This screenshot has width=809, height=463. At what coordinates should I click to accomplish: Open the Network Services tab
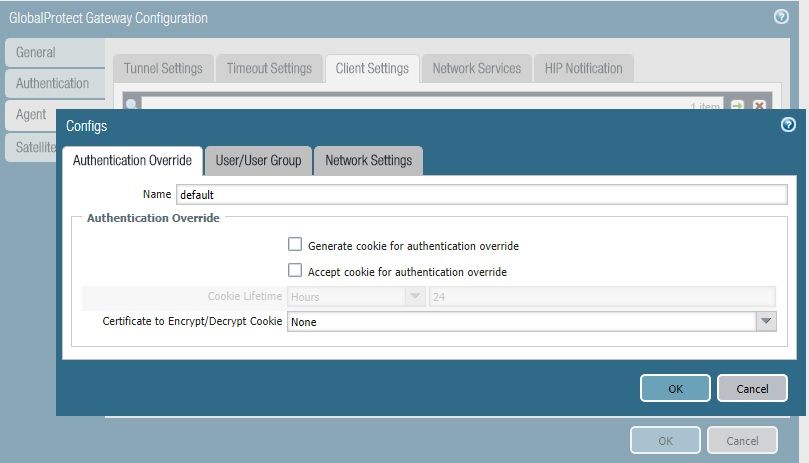point(477,68)
